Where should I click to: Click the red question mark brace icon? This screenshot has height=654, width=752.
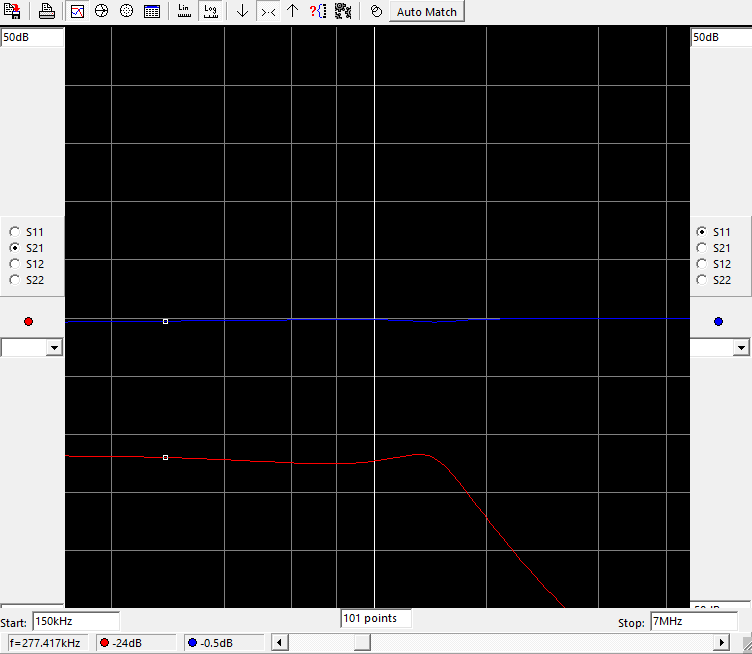317,11
